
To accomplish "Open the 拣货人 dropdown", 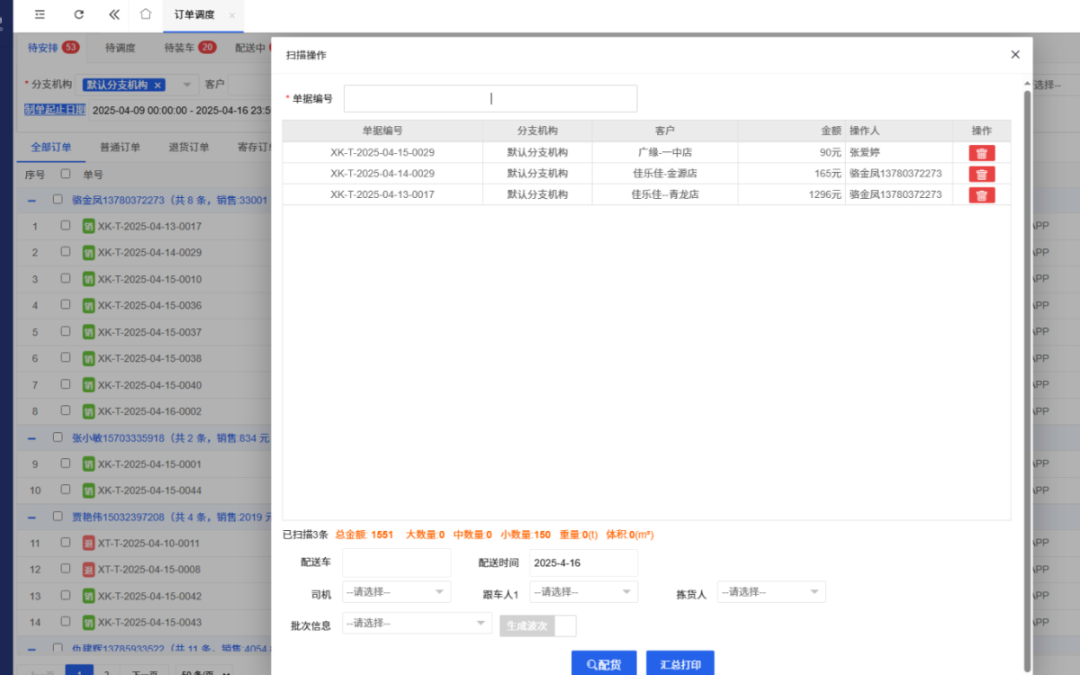I will pyautogui.click(x=771, y=591).
